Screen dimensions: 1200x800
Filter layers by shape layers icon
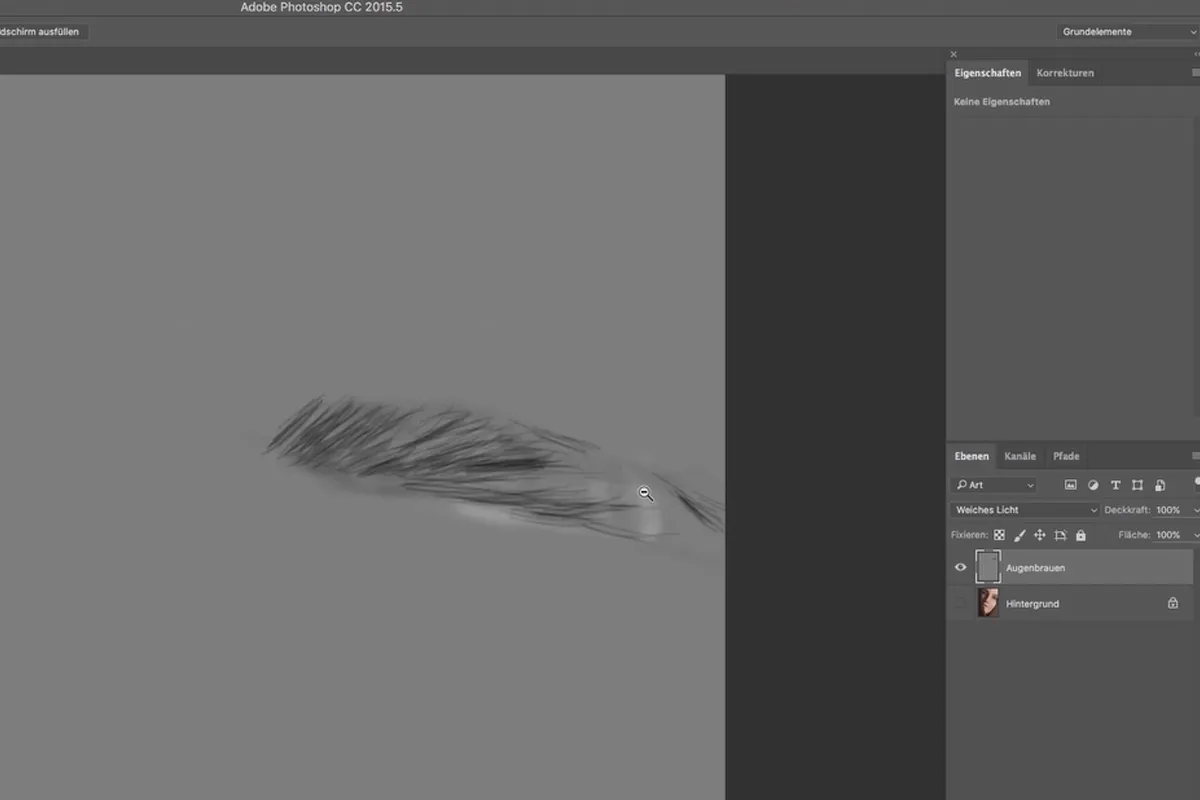pyautogui.click(x=1137, y=485)
